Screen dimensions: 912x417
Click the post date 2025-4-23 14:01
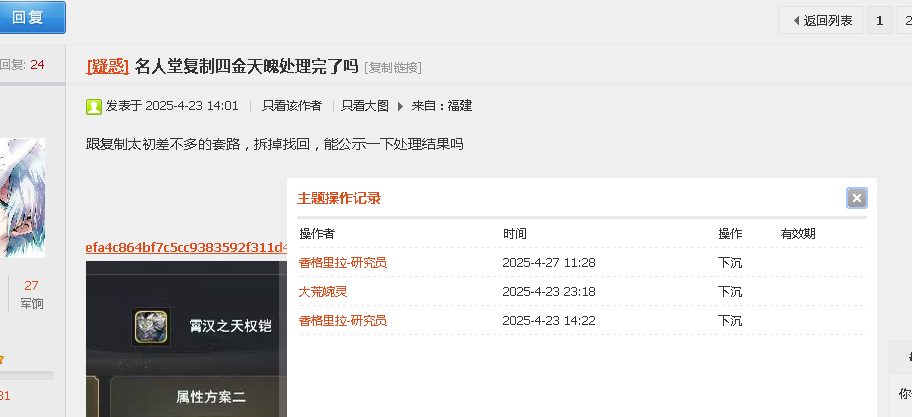pos(192,106)
